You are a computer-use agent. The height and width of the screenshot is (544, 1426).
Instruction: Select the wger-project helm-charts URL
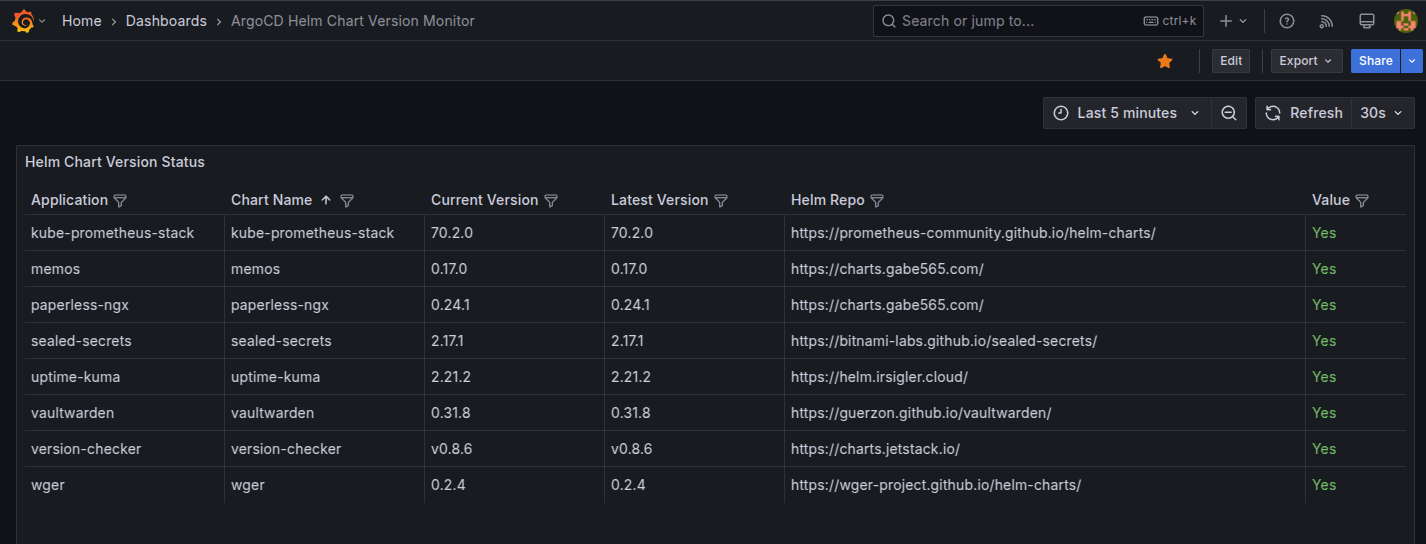click(x=936, y=485)
